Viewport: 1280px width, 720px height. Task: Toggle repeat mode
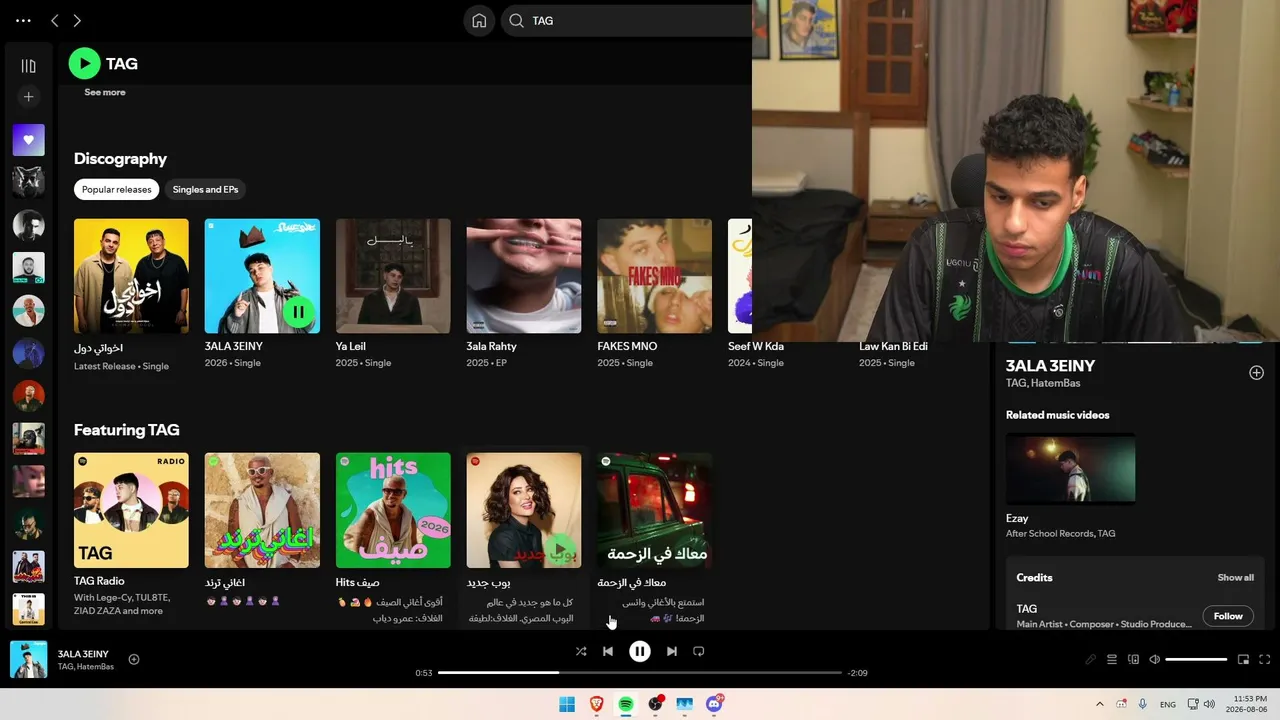[x=699, y=651]
